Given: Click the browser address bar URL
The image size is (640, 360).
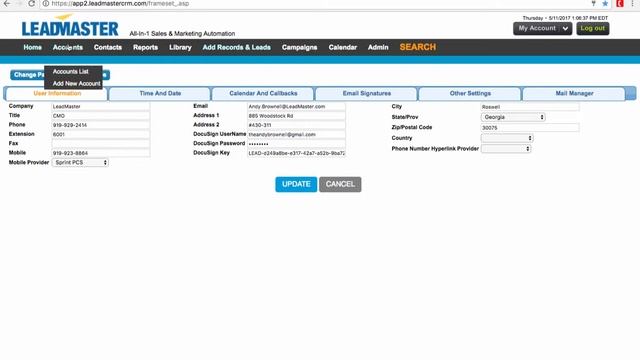Looking at the screenshot, I should 120,4.
